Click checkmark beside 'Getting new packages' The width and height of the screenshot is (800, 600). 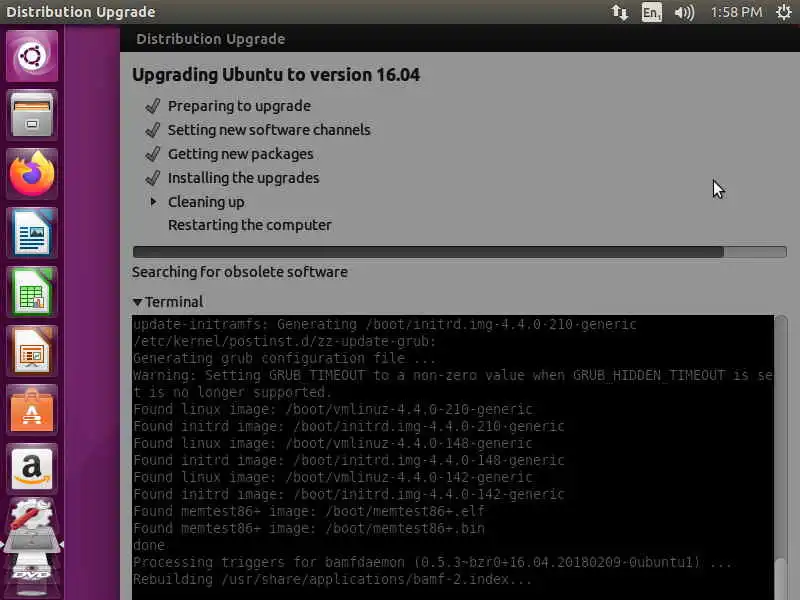(x=153, y=154)
